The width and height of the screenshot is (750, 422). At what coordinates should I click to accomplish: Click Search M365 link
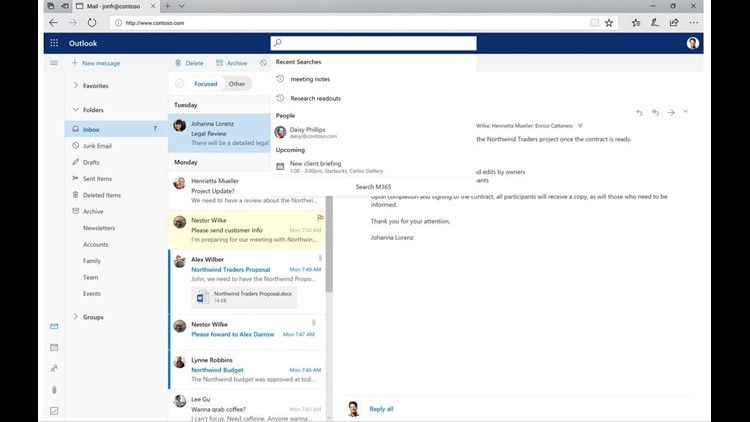pos(373,187)
